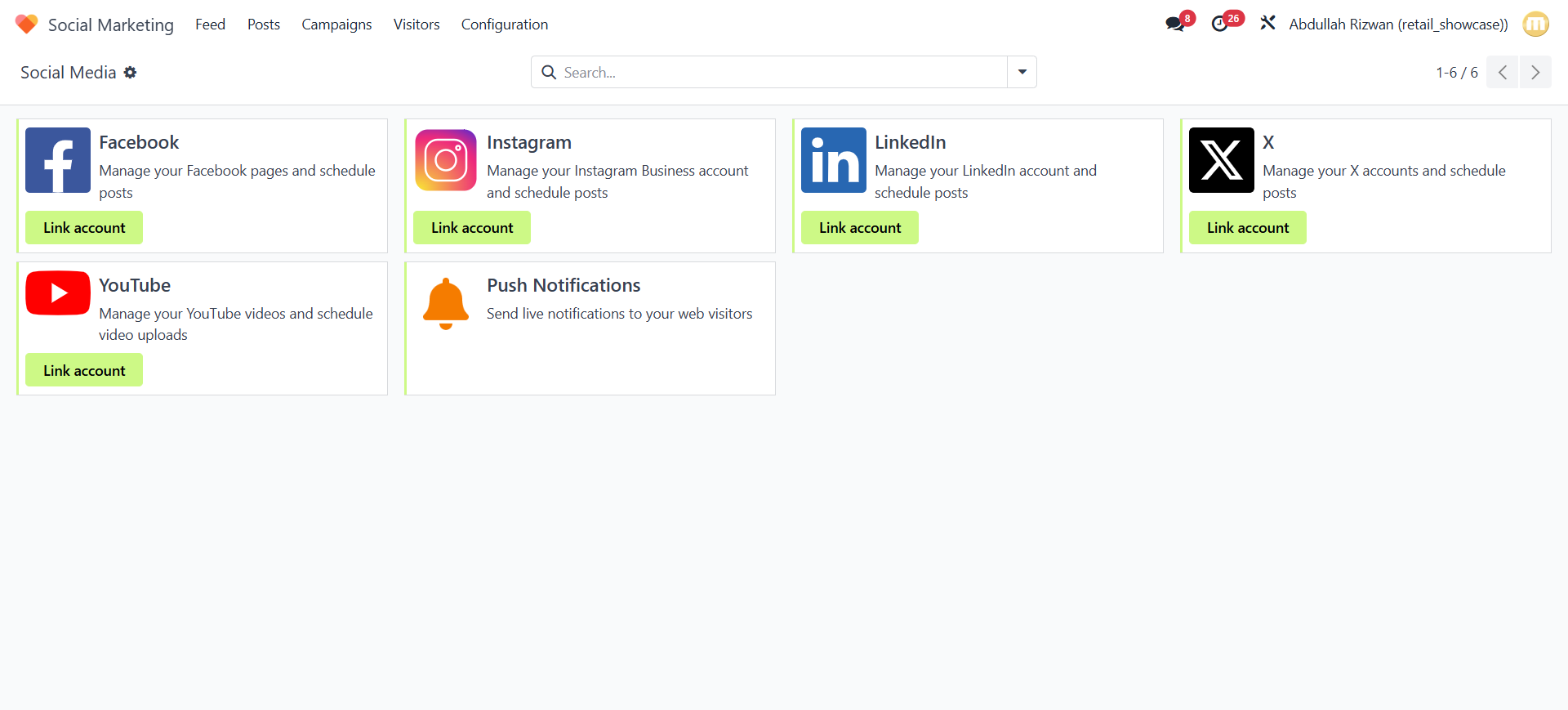Go to next page of records
Viewport: 1568px width, 710px height.
[x=1535, y=73]
